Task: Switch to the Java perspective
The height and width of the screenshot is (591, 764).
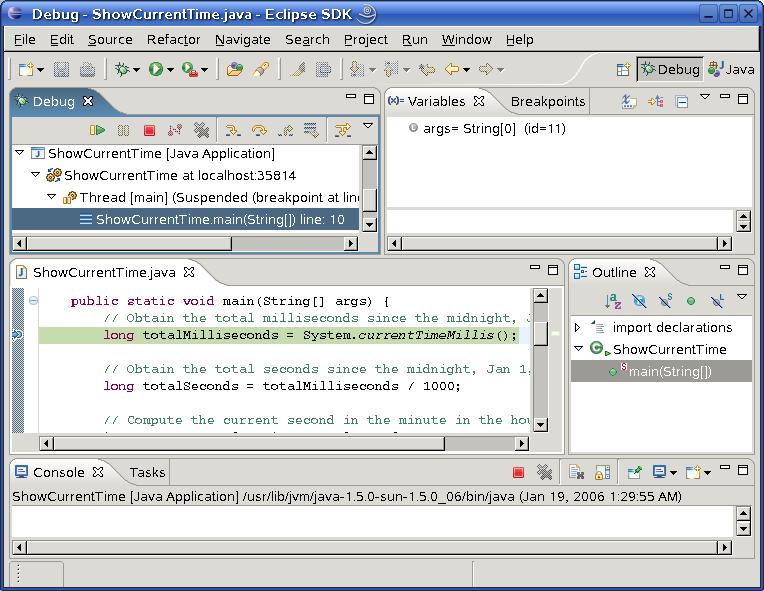Action: pyautogui.click(x=731, y=69)
